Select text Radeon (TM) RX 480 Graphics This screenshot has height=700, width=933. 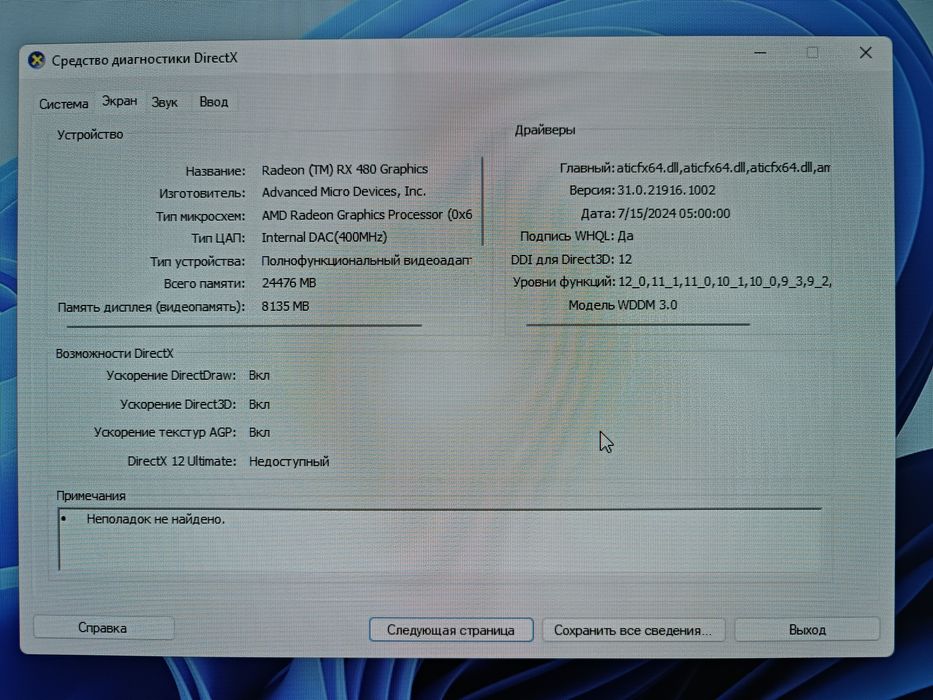pos(345,169)
